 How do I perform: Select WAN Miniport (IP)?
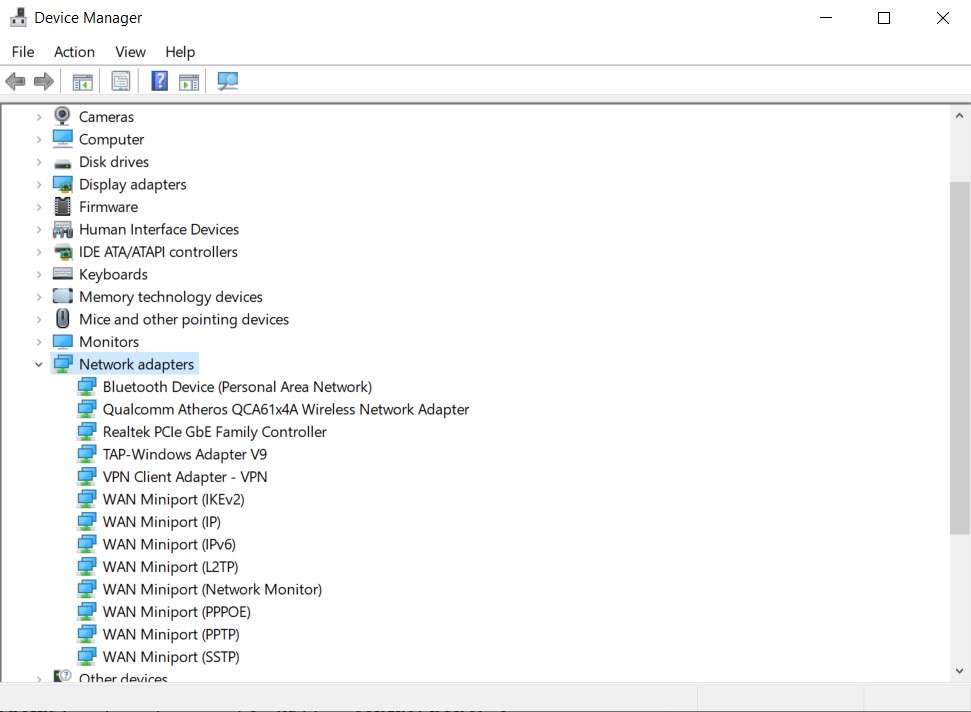click(x=162, y=522)
